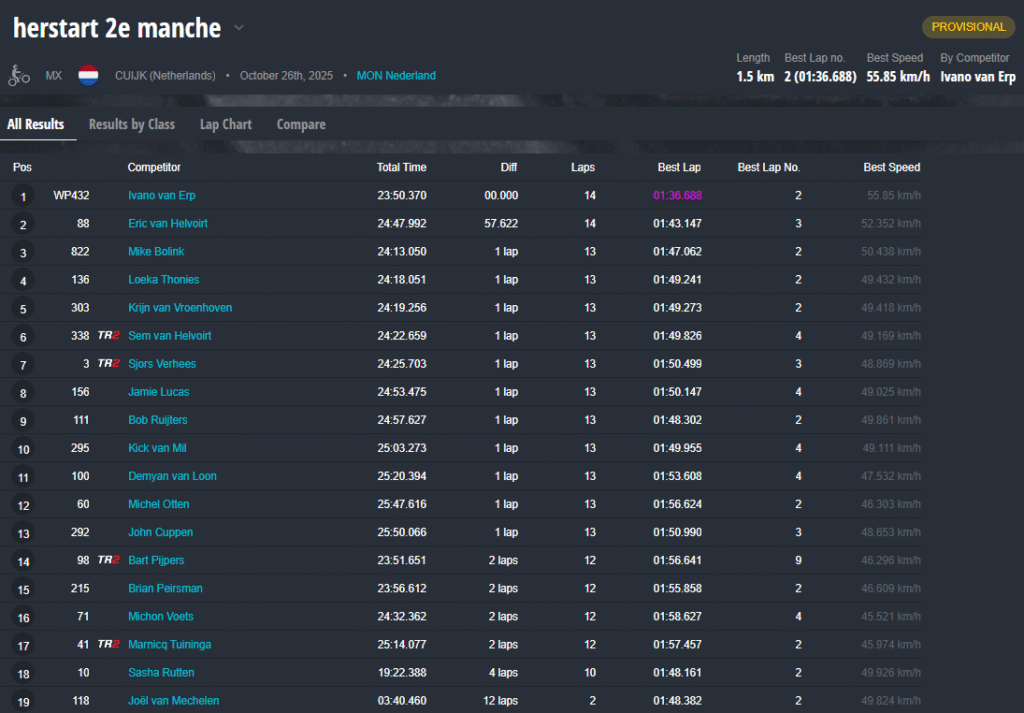Switch to Results by Class tab
Image resolution: width=1024 pixels, height=713 pixels.
[x=132, y=125]
